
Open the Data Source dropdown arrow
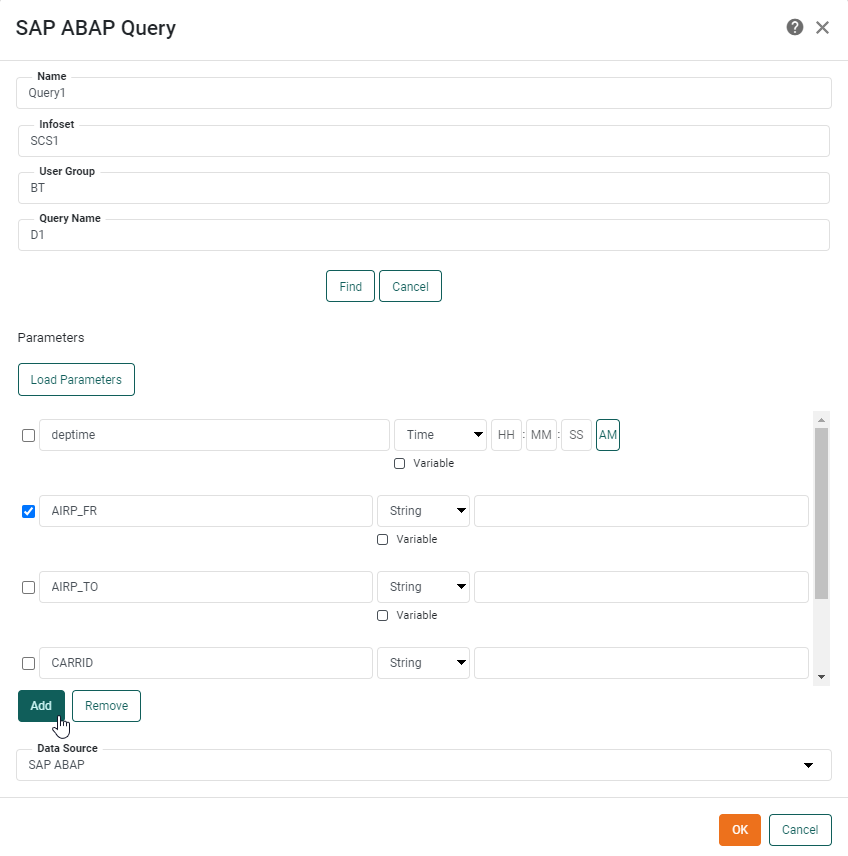tap(809, 765)
